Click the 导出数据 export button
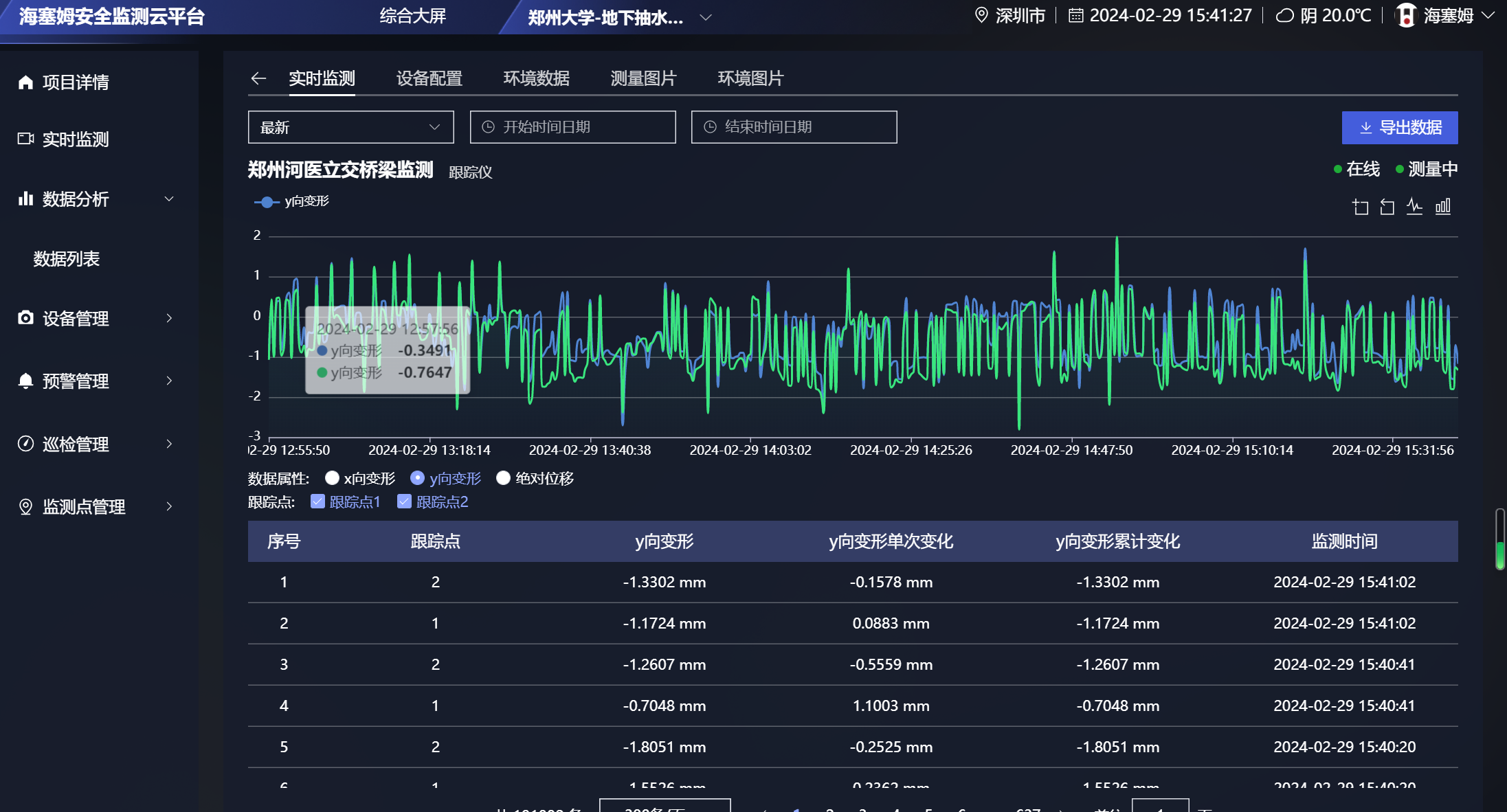Image resolution: width=1507 pixels, height=812 pixels. [x=1400, y=128]
